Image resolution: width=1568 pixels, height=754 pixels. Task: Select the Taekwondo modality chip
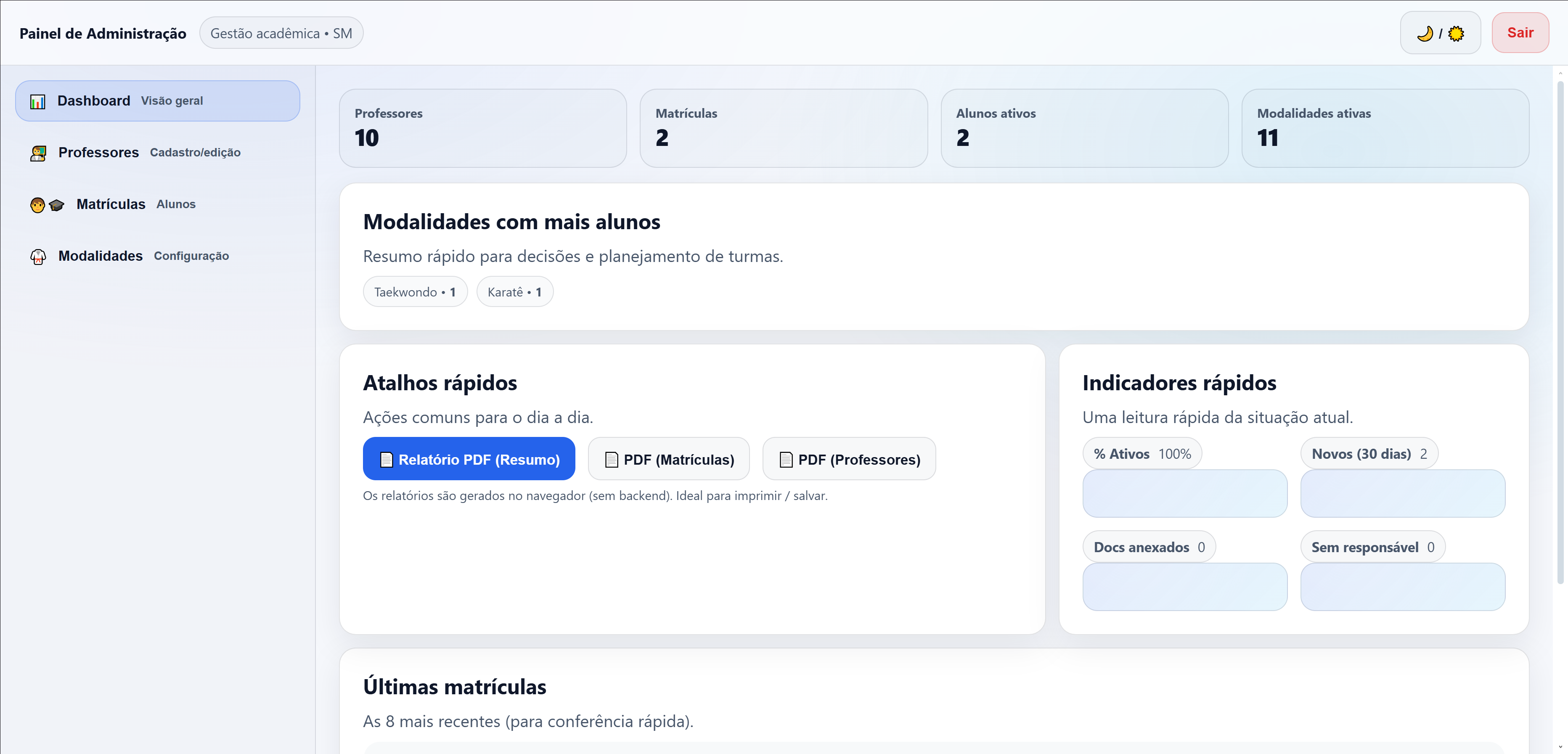pyautogui.click(x=415, y=292)
